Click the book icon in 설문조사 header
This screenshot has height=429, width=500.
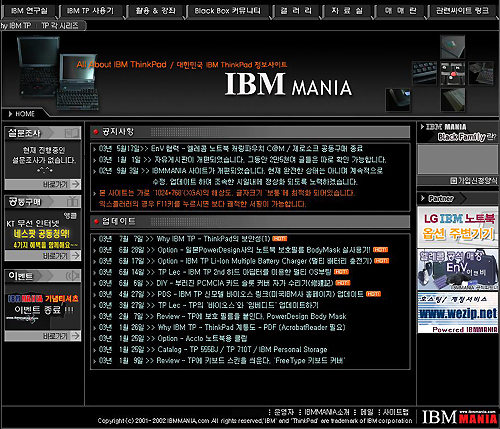72,133
